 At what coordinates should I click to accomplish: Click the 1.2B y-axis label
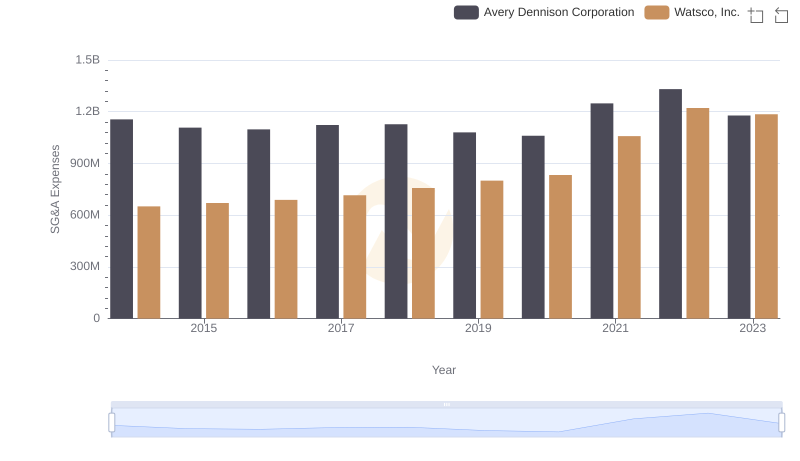coord(88,111)
